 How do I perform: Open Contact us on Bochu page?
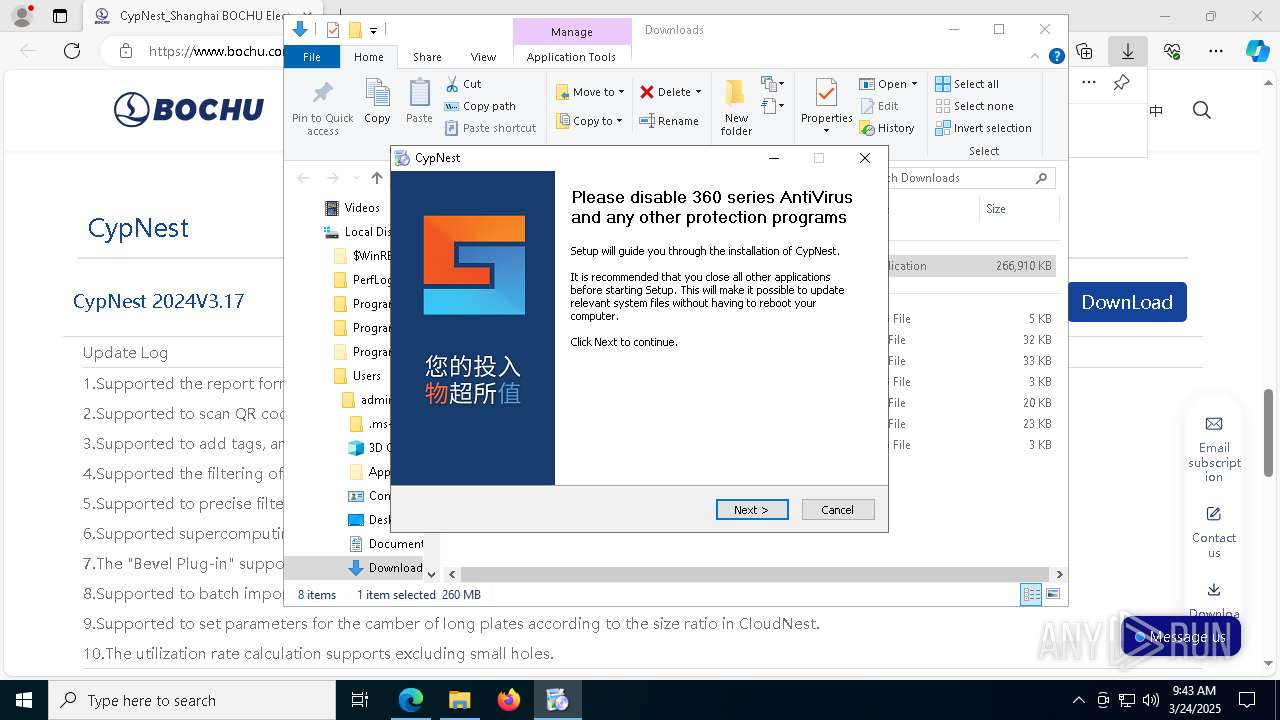[x=1214, y=532]
